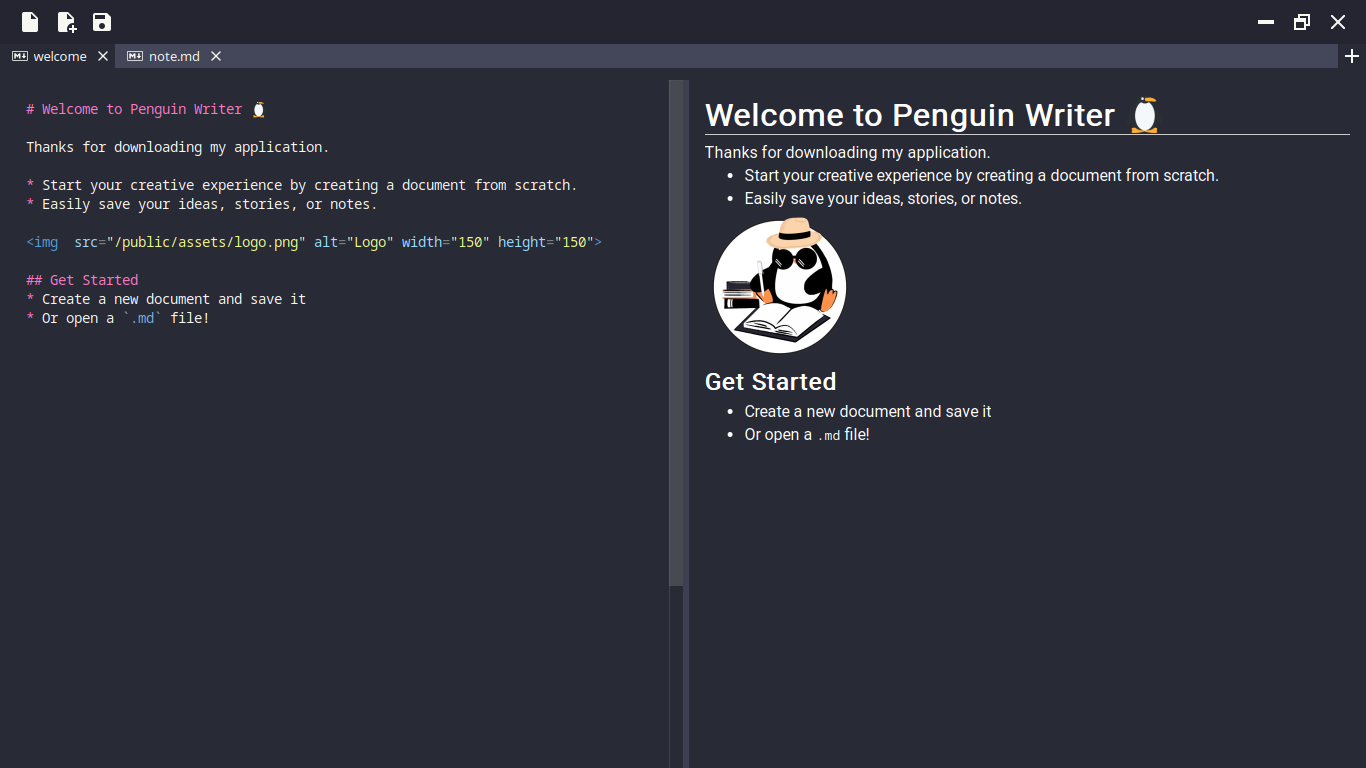Click '* Easily save your ideas' line in editor
Image resolution: width=1366 pixels, height=768 pixels.
(202, 204)
